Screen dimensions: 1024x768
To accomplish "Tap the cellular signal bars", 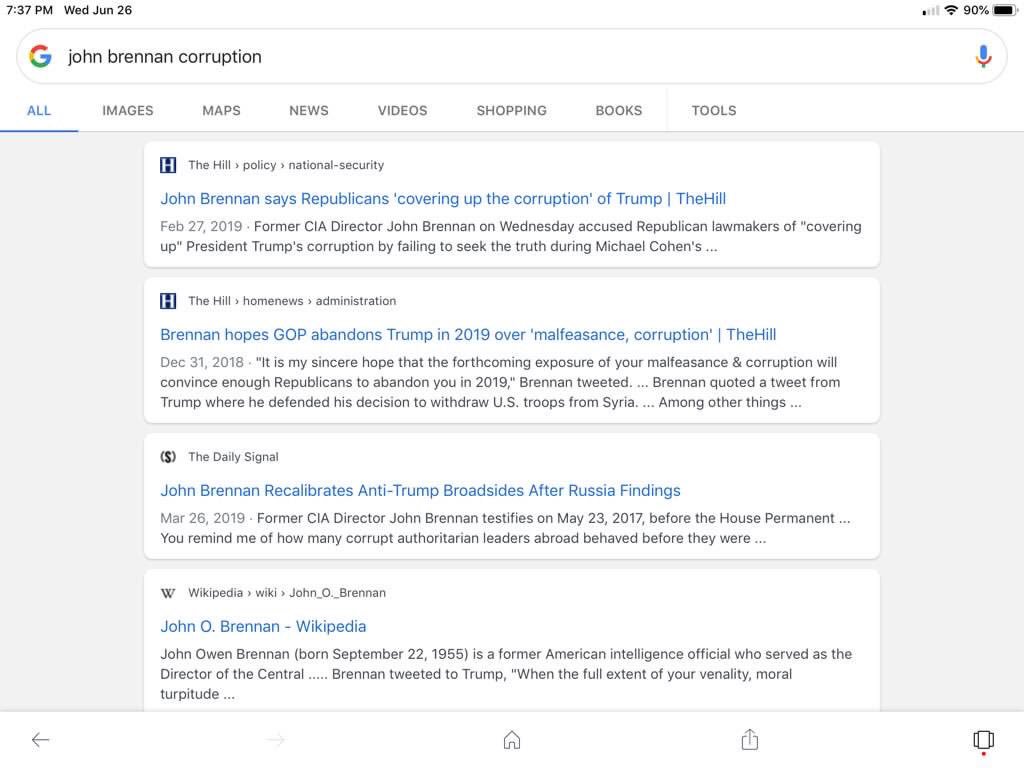I will pyautogui.click(x=931, y=10).
